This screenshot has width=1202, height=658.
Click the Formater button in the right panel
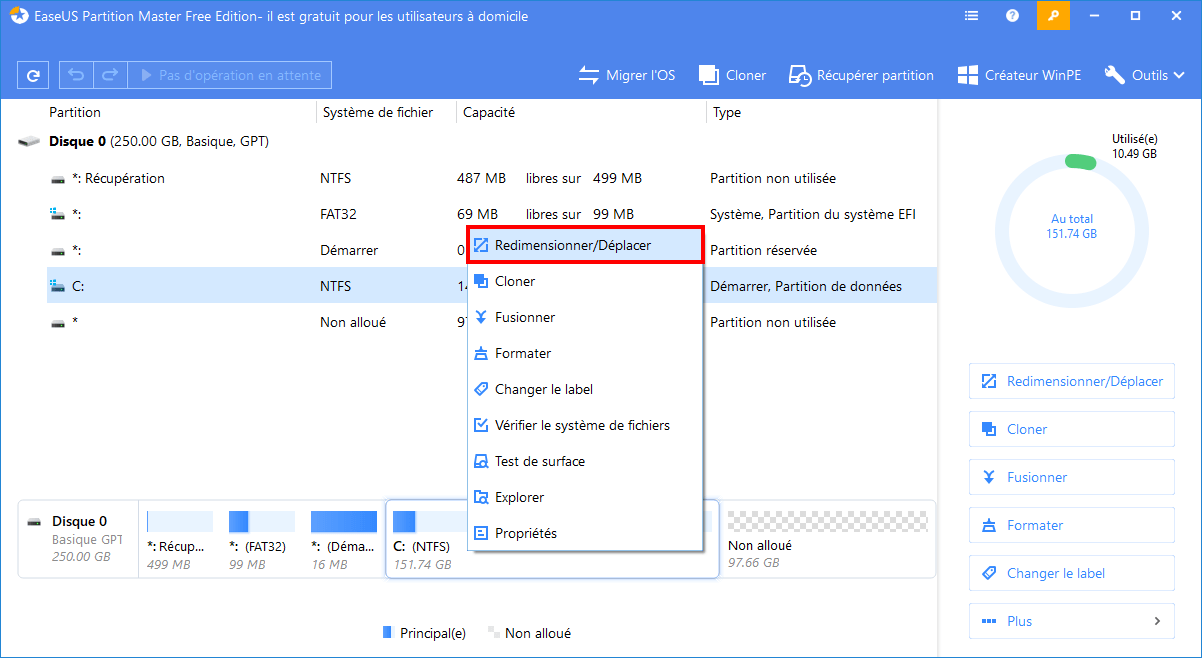pos(1072,525)
